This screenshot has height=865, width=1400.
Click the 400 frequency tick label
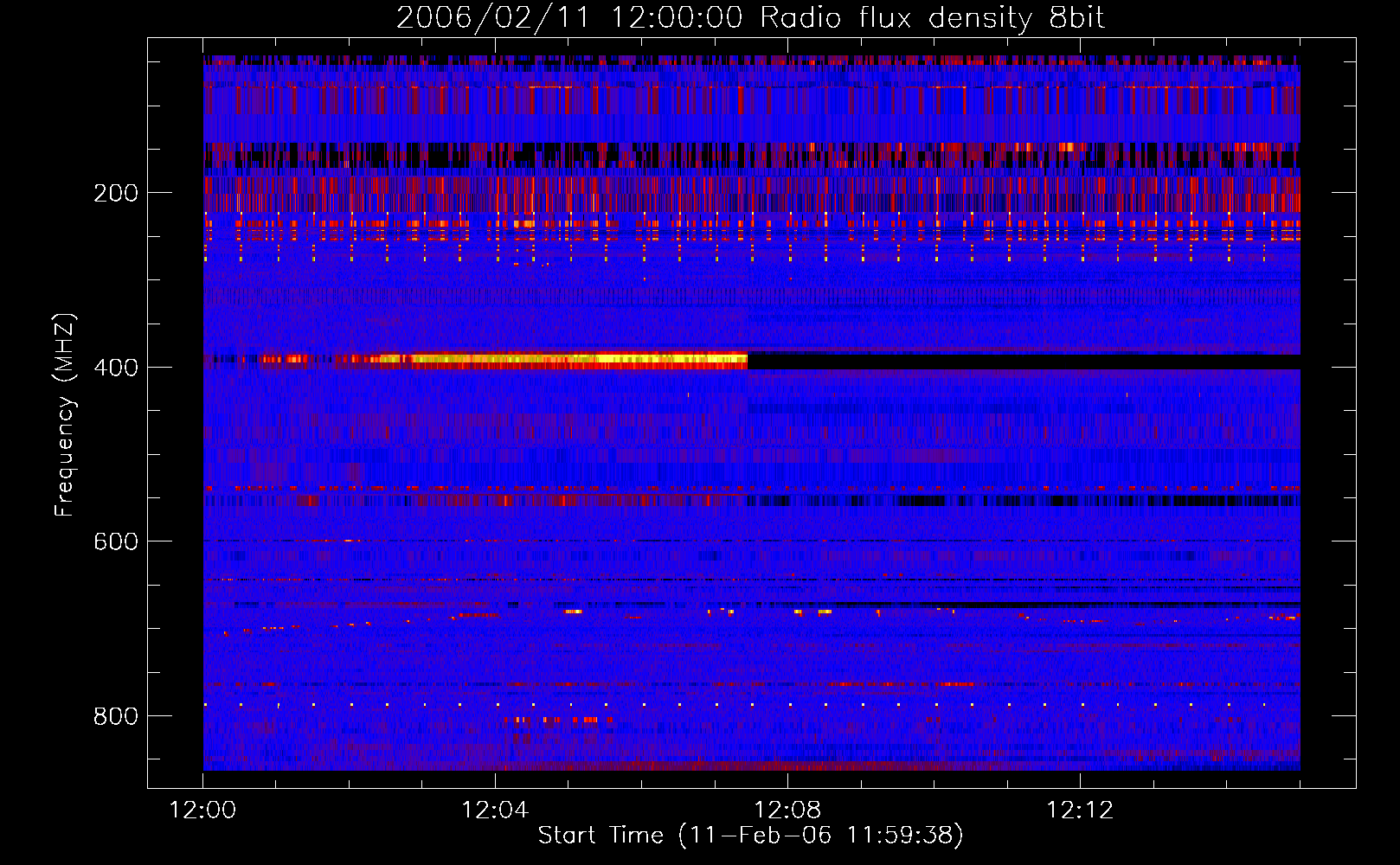point(116,368)
